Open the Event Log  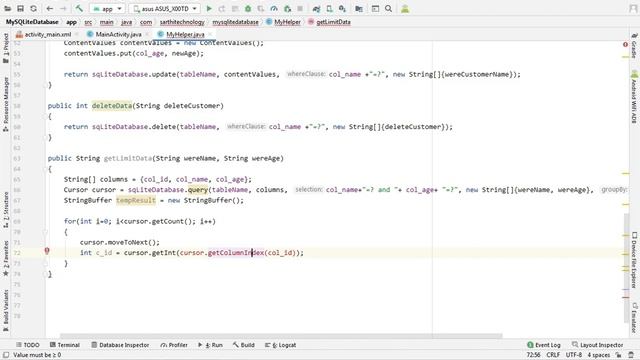tap(544, 345)
